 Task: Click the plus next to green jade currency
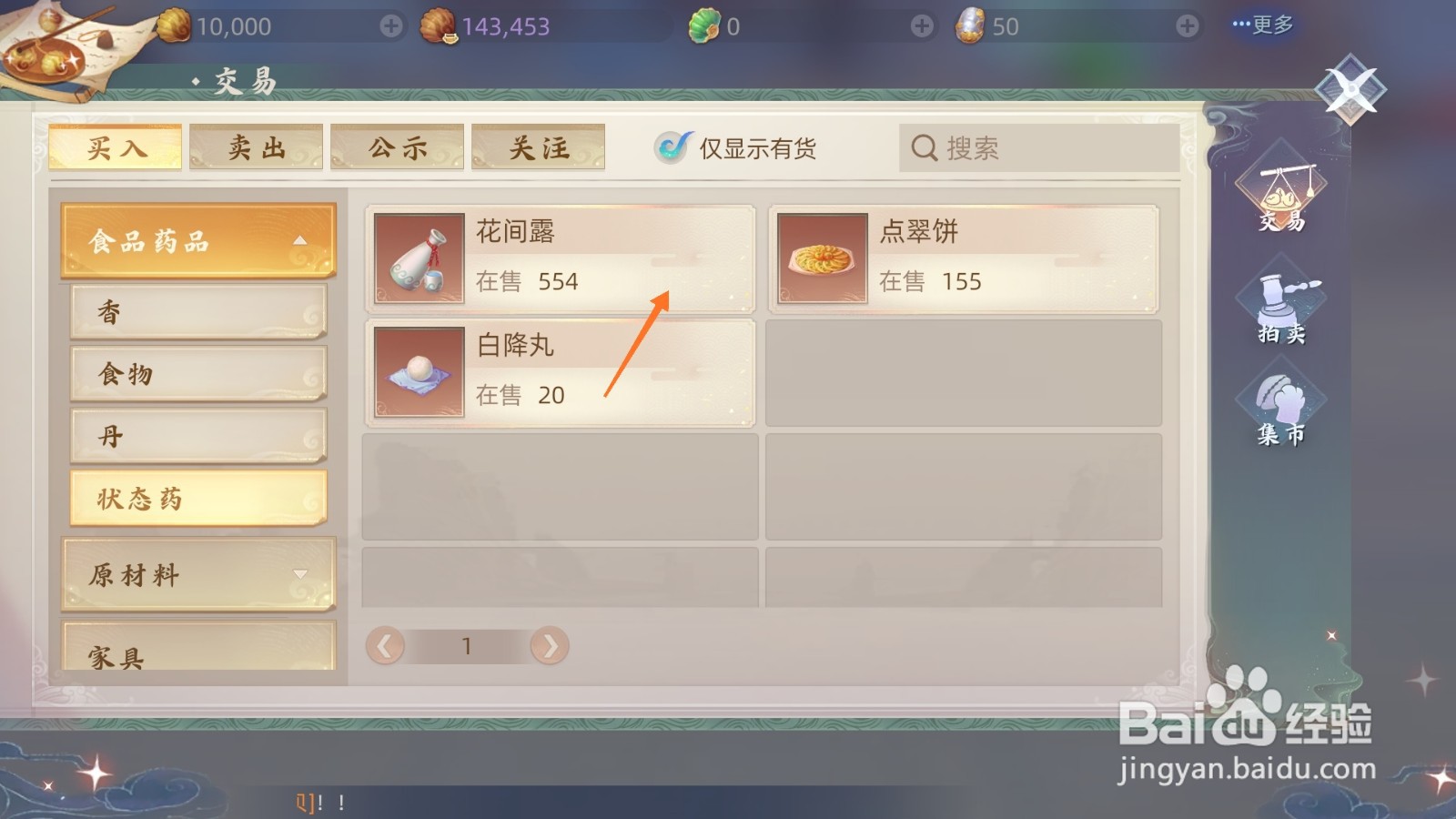[x=922, y=26]
